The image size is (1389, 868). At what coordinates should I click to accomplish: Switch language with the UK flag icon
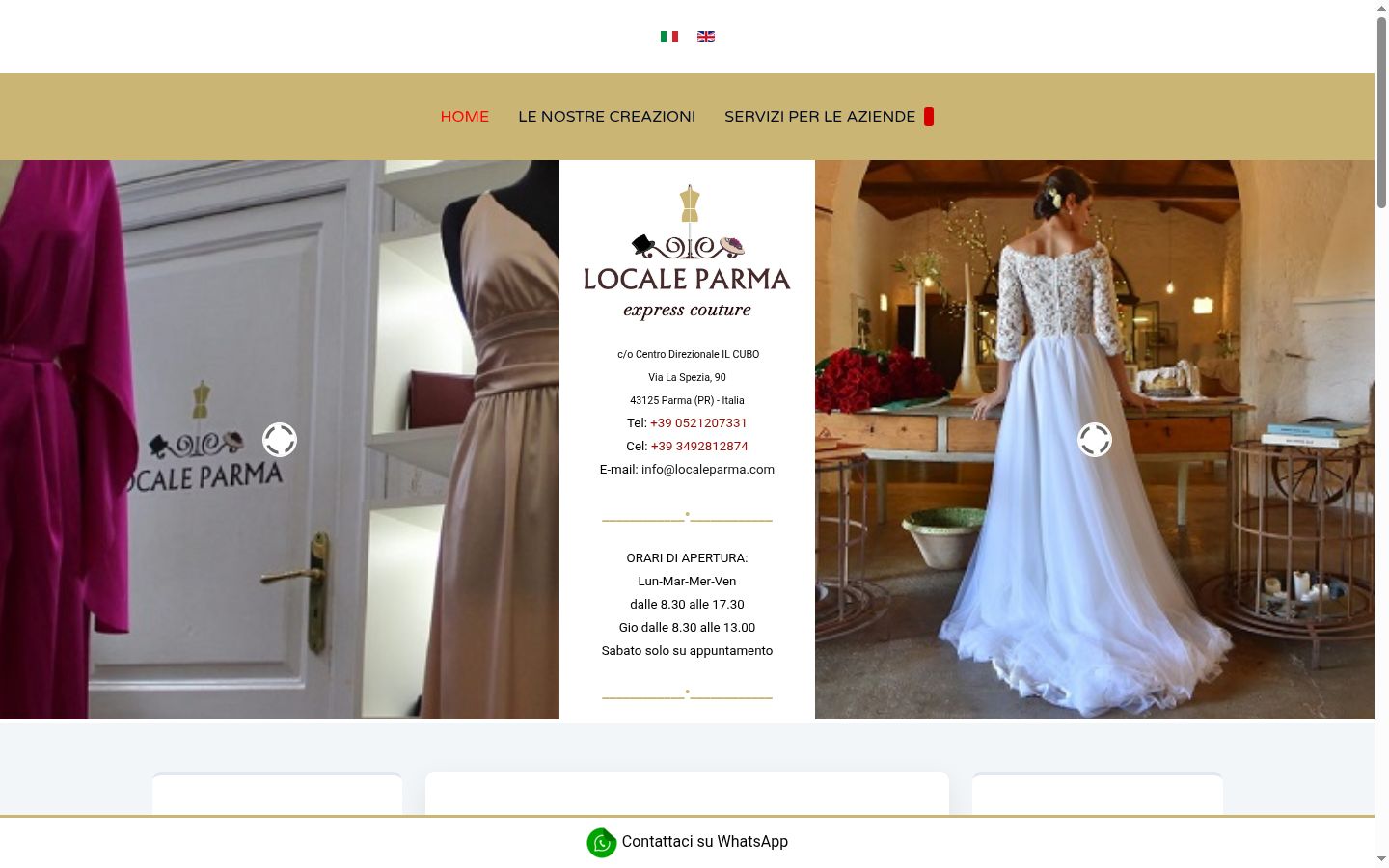[706, 37]
